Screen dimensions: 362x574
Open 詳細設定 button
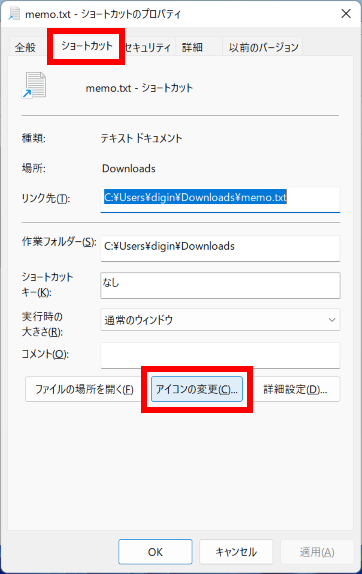tap(295, 389)
